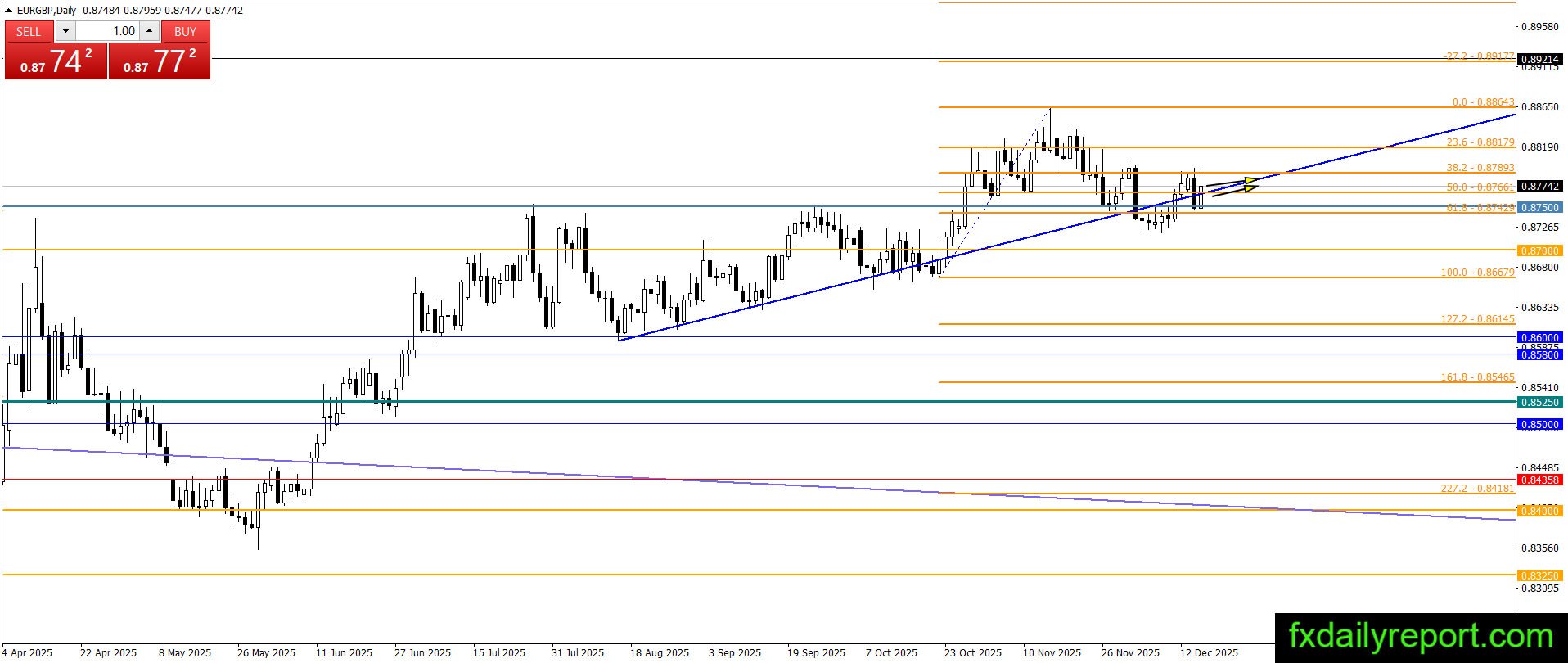Select the black 0.89214 price label

(x=1539, y=60)
